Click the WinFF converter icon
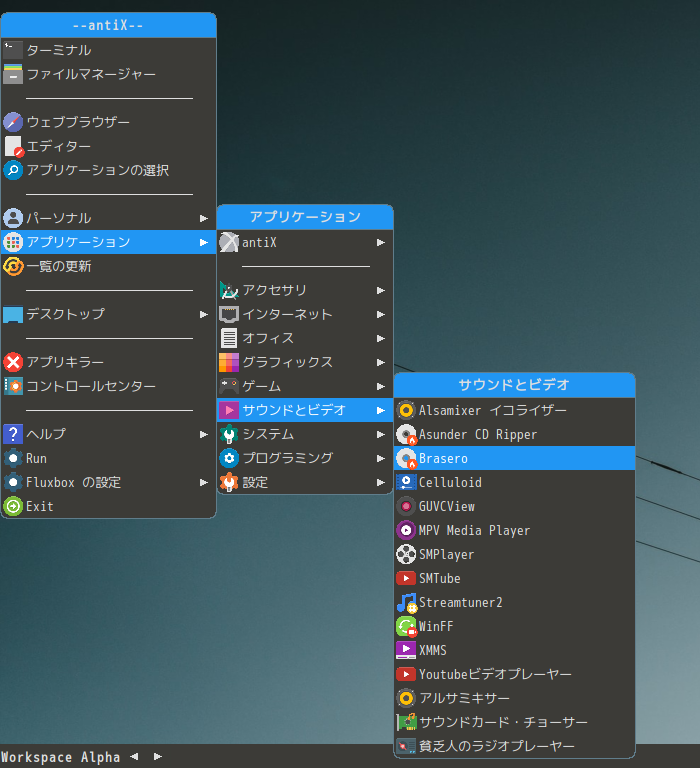The image size is (700, 768). (406, 626)
